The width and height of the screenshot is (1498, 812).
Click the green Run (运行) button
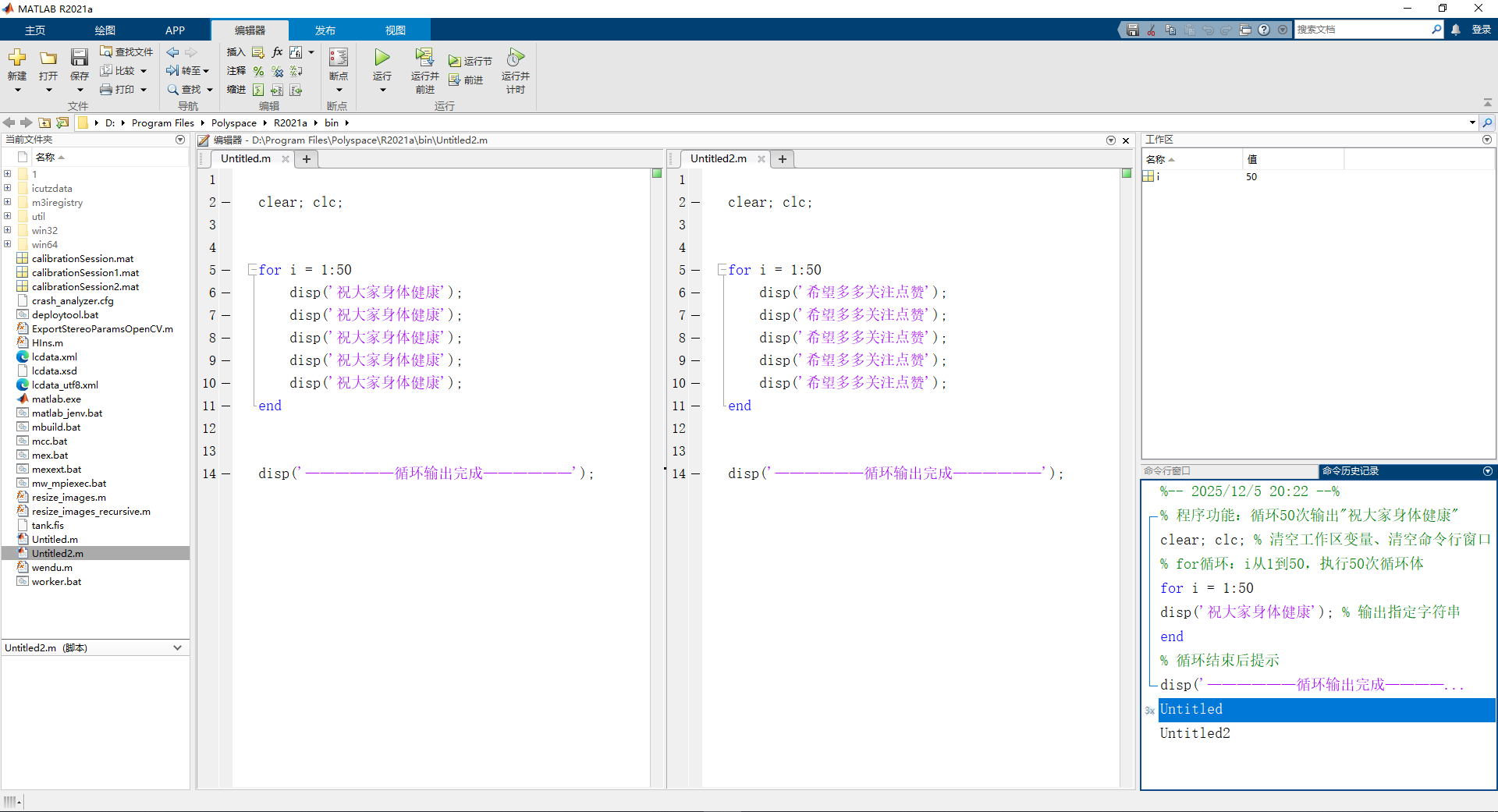pos(382,58)
